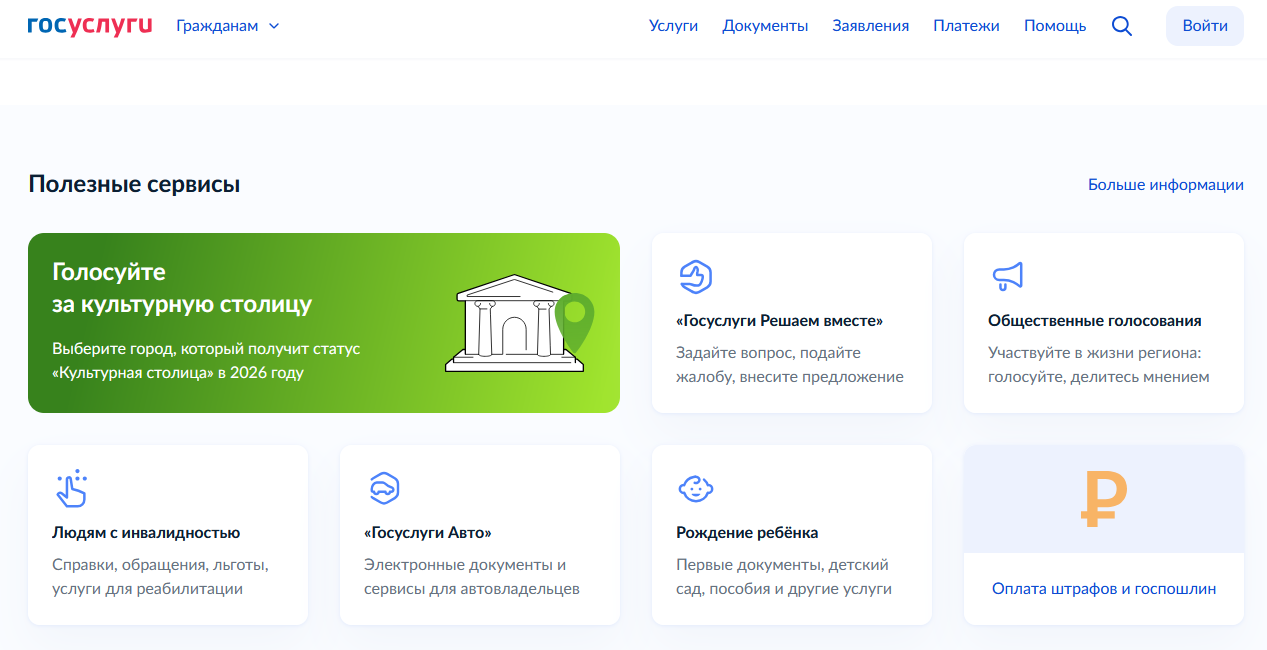Click the museum building illustration
The image size is (1267, 650).
tap(519, 323)
